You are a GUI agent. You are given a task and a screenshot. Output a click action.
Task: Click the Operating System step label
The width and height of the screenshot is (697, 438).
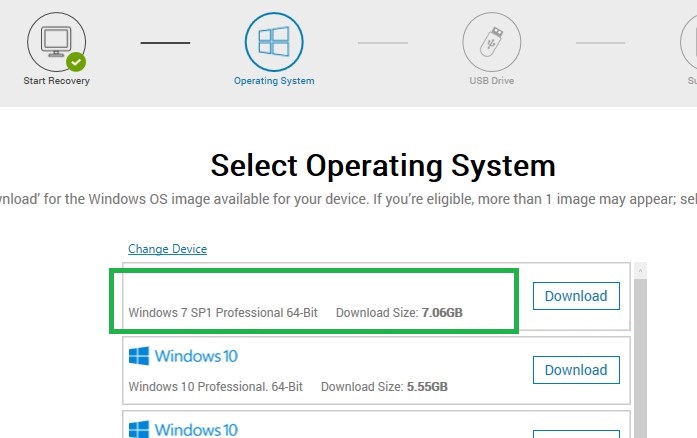(274, 81)
